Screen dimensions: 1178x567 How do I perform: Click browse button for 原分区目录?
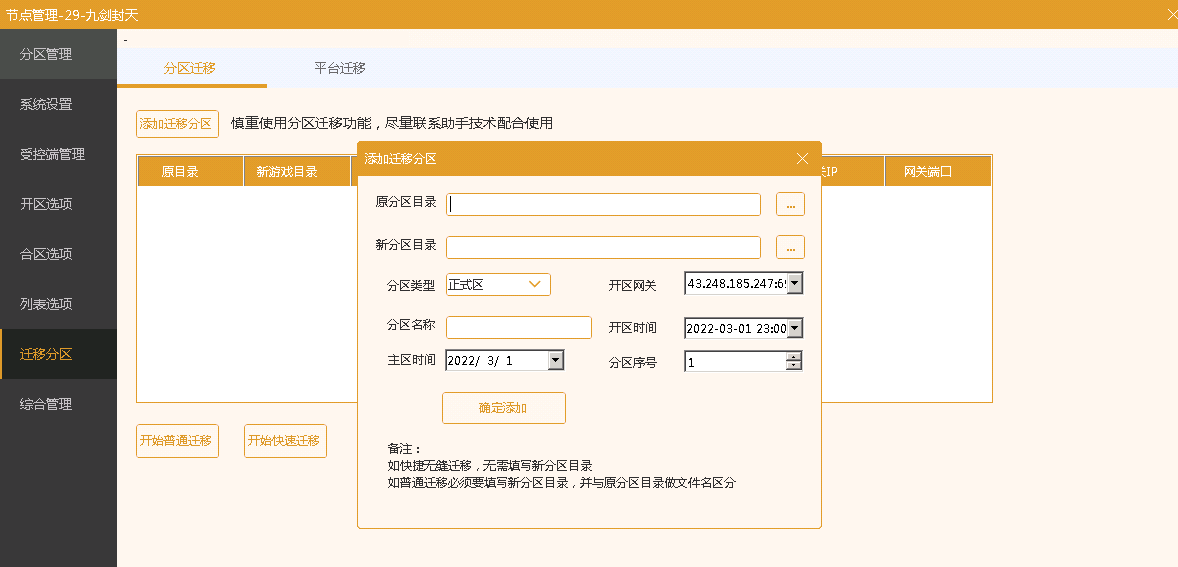790,204
